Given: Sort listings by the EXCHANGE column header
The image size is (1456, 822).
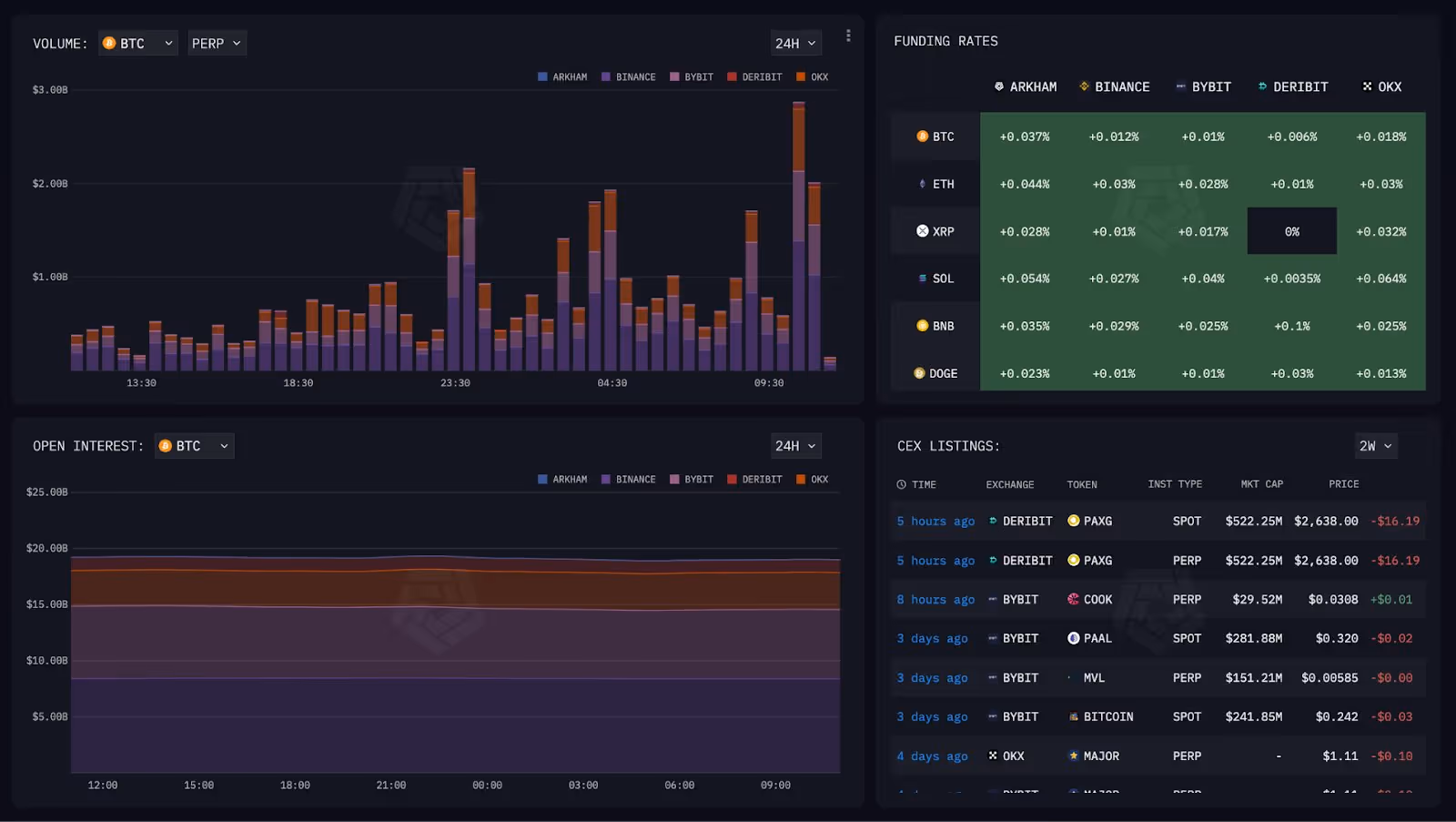Looking at the screenshot, I should click(1010, 484).
